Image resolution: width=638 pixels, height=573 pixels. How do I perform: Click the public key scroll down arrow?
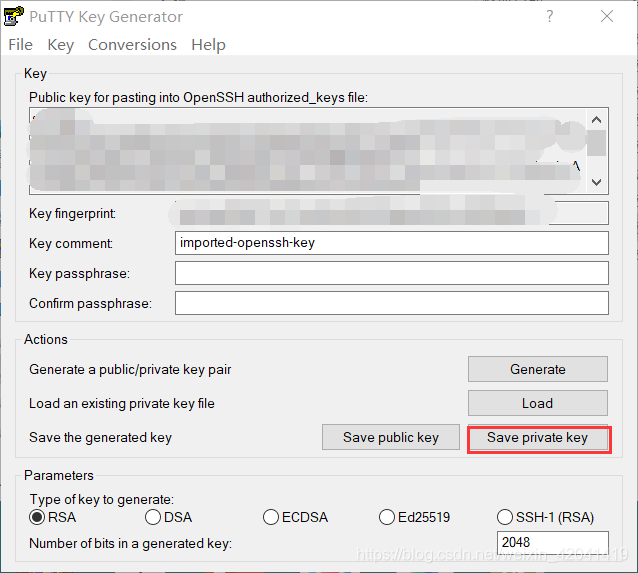point(596,182)
